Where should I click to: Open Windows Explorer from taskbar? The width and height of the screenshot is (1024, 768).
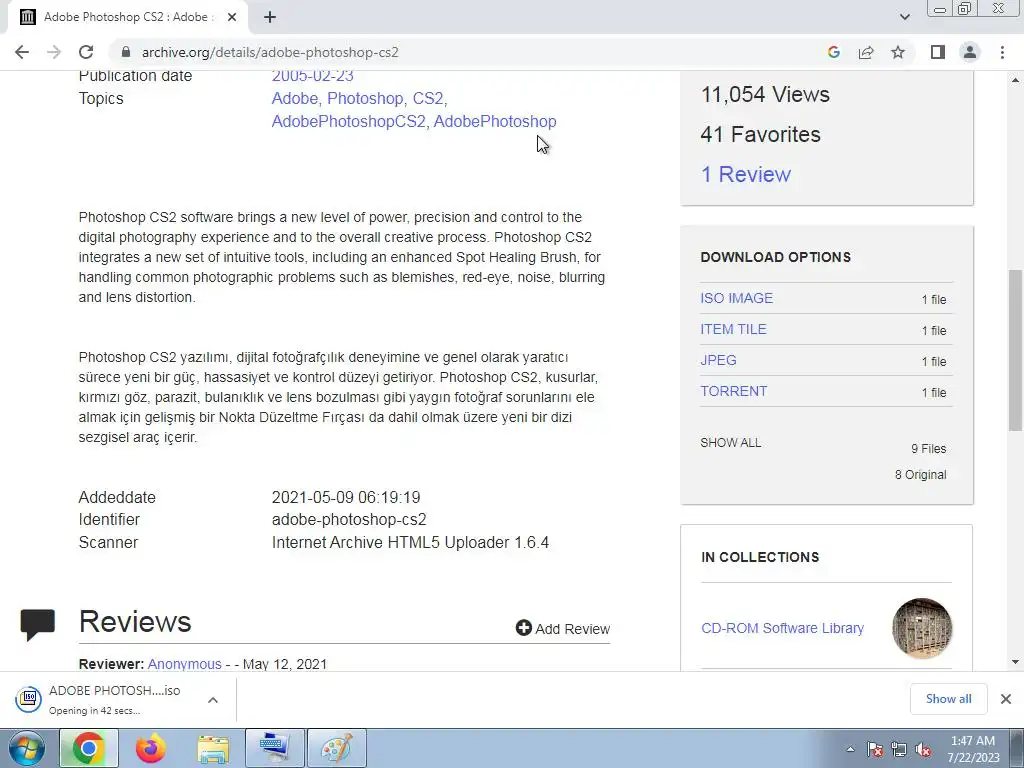pyautogui.click(x=213, y=748)
